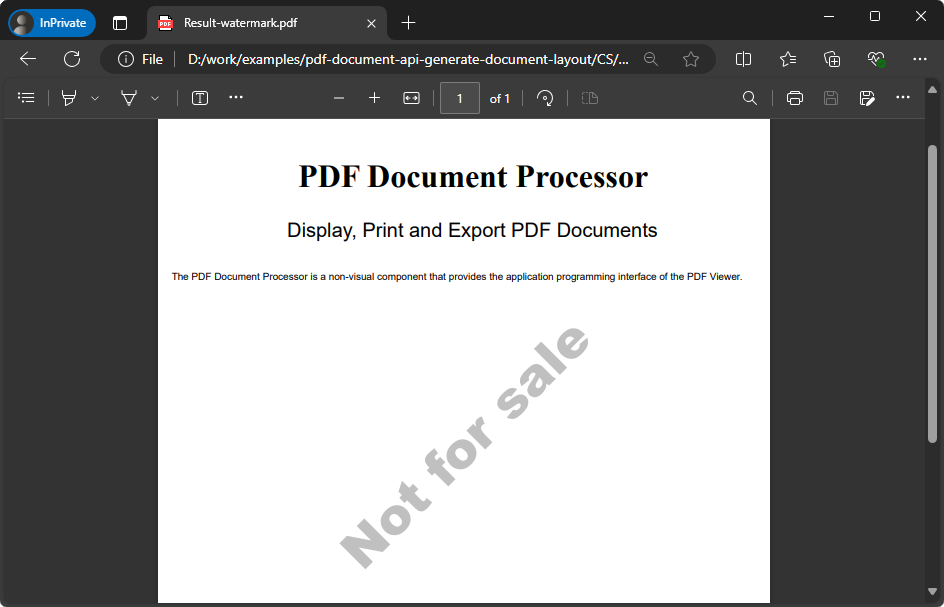Select the Draw pen tool

(x=129, y=98)
